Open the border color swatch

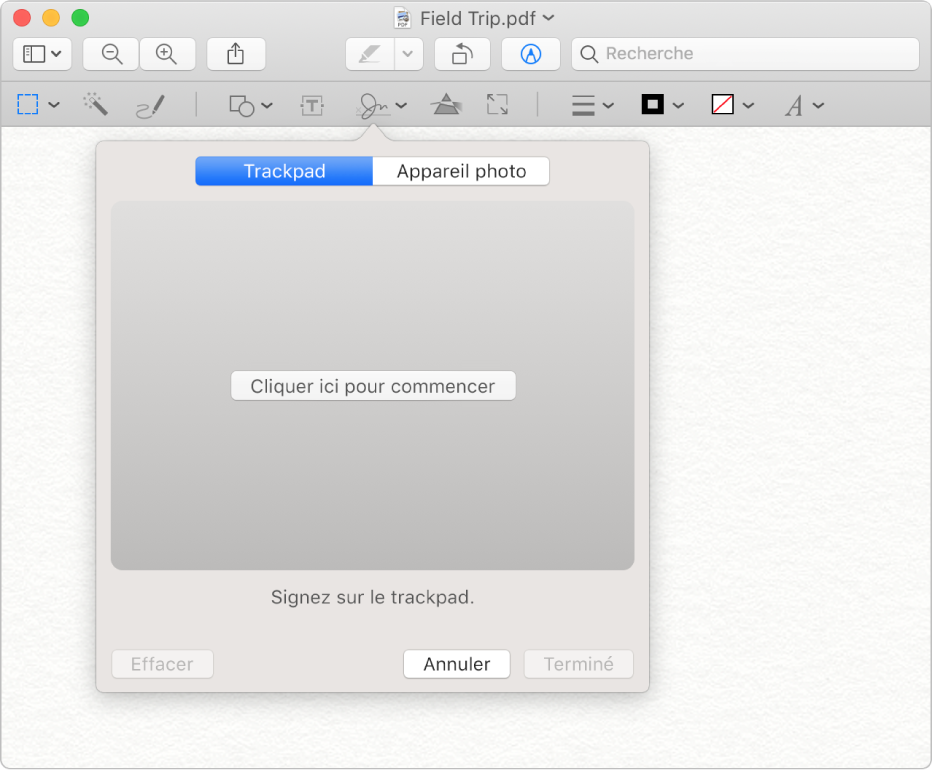point(662,105)
